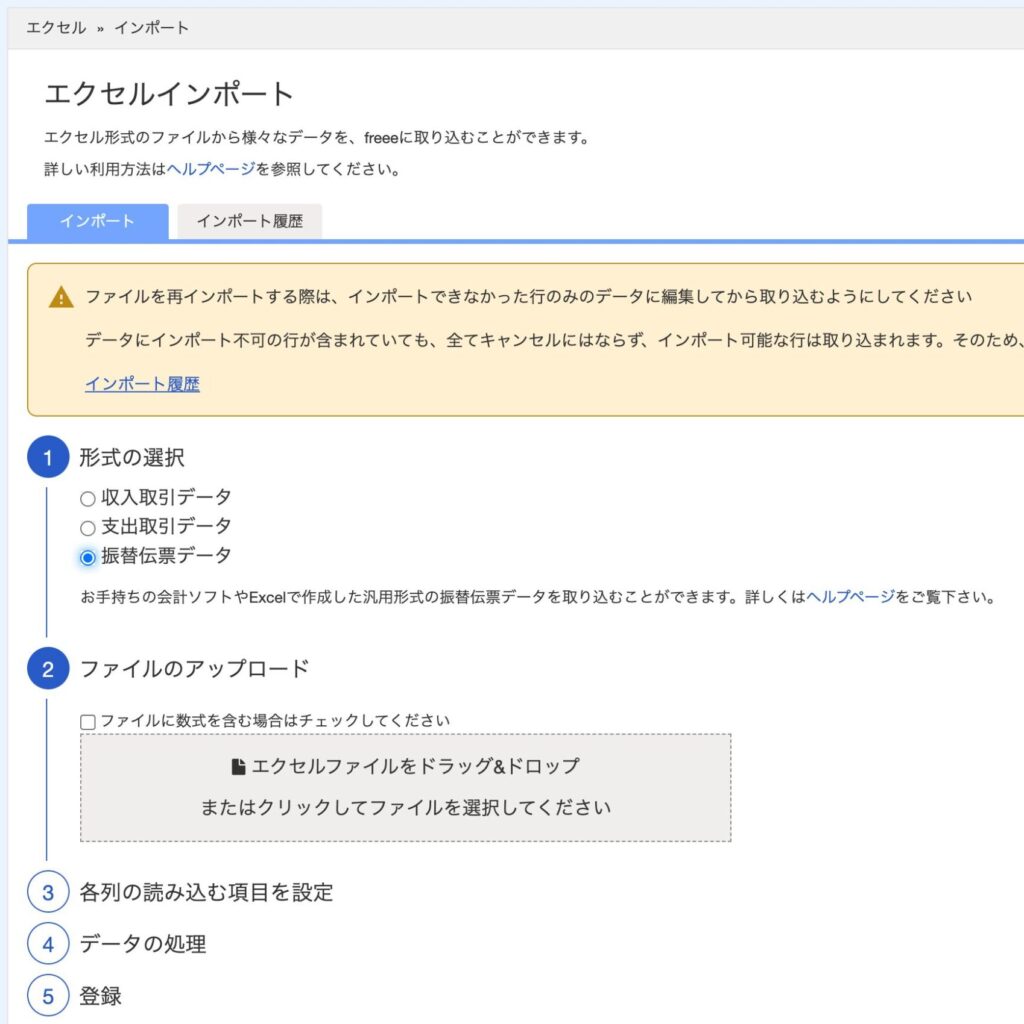The image size is (1024, 1024).
Task: Check the ファイルに数式を含む場合 checkbox
Action: point(88,722)
